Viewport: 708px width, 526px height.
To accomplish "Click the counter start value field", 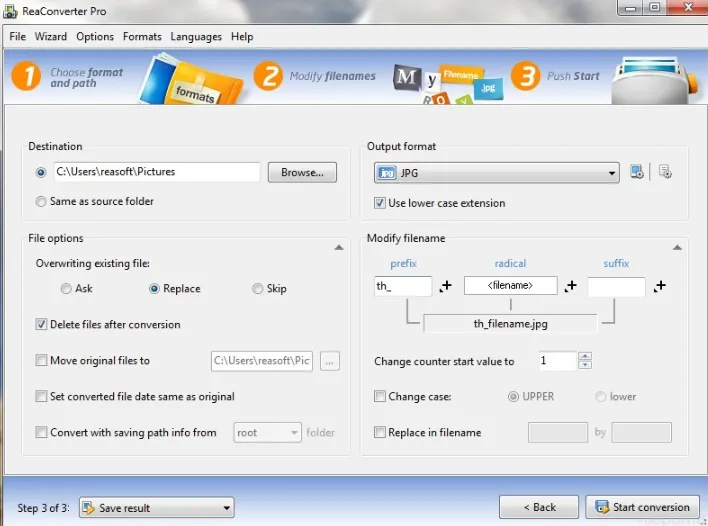I will tap(558, 361).
